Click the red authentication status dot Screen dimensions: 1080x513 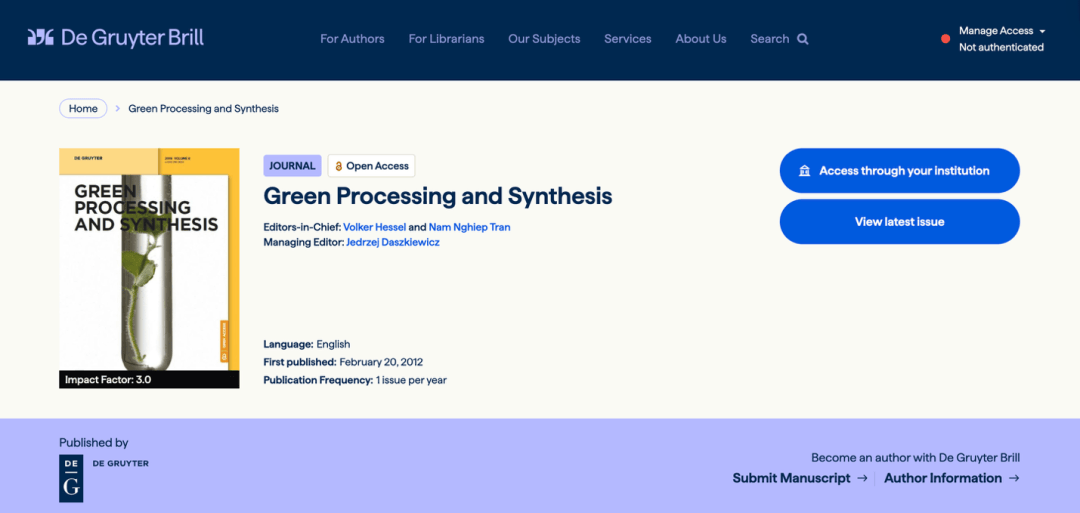946,39
